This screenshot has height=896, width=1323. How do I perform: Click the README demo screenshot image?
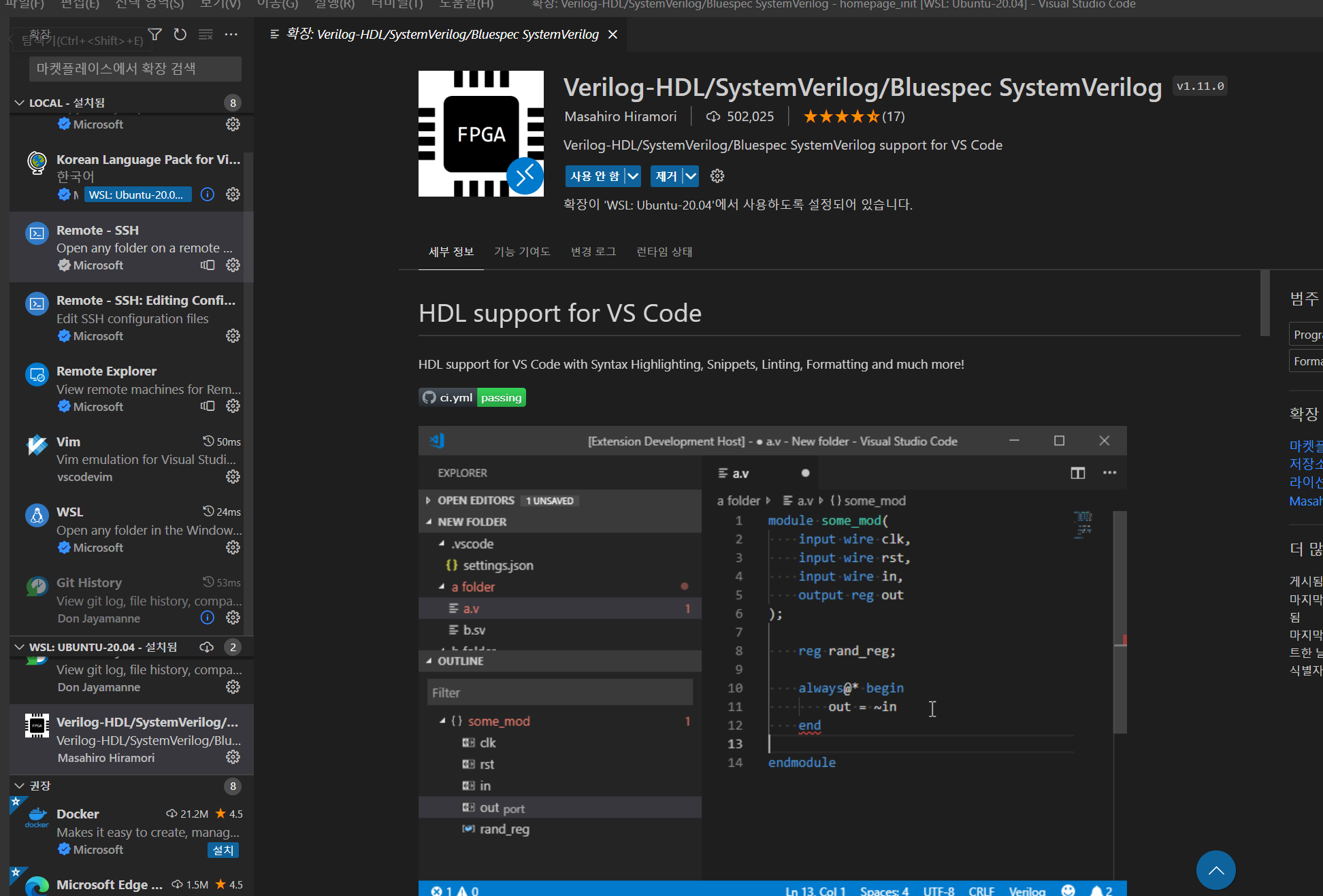[772, 661]
